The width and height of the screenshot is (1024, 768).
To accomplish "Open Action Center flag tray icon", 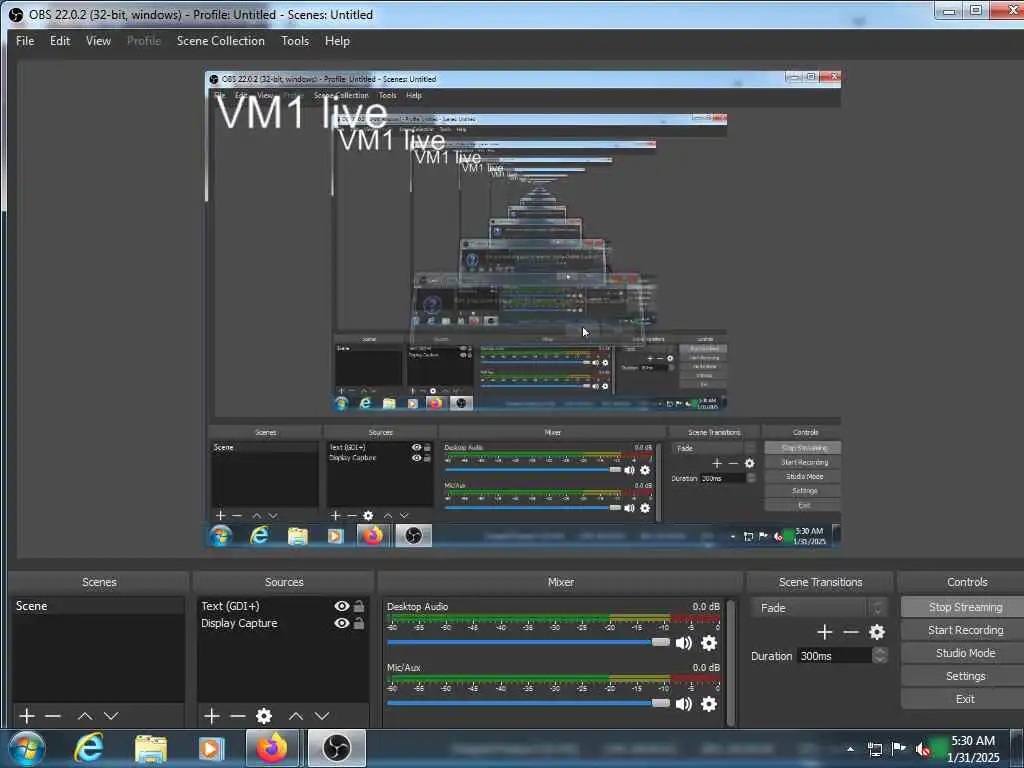I will 899,748.
